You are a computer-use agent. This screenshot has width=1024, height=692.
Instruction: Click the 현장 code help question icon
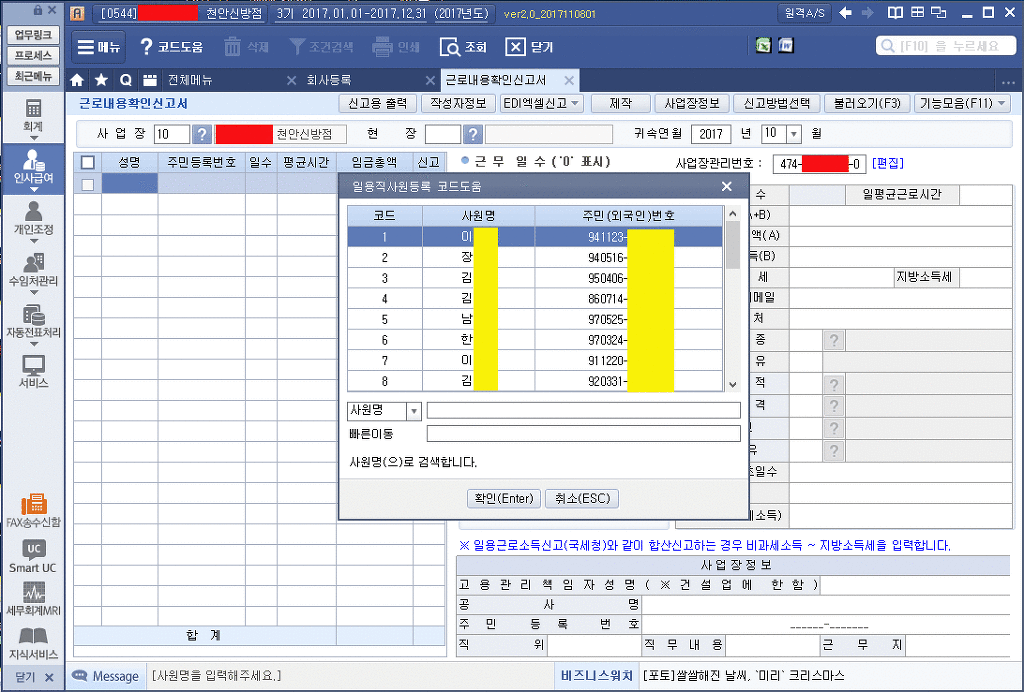[x=473, y=134]
